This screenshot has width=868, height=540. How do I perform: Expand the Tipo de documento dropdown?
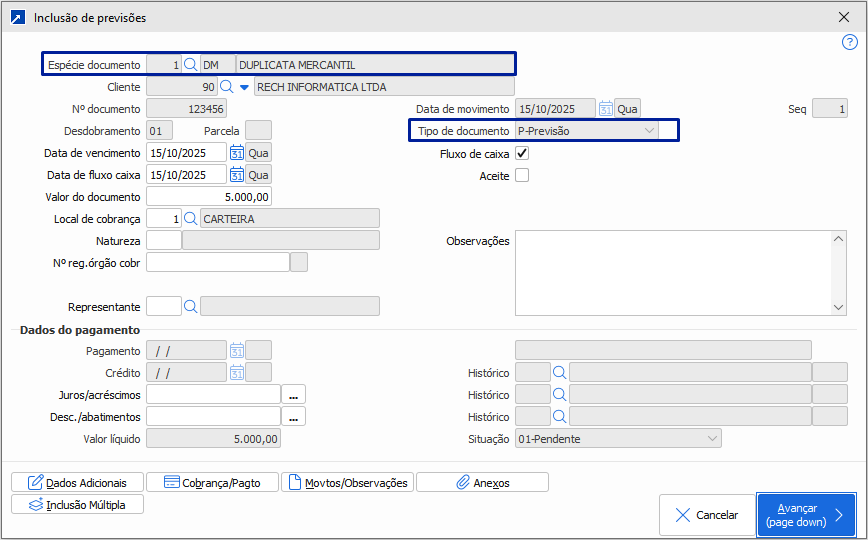tap(649, 131)
